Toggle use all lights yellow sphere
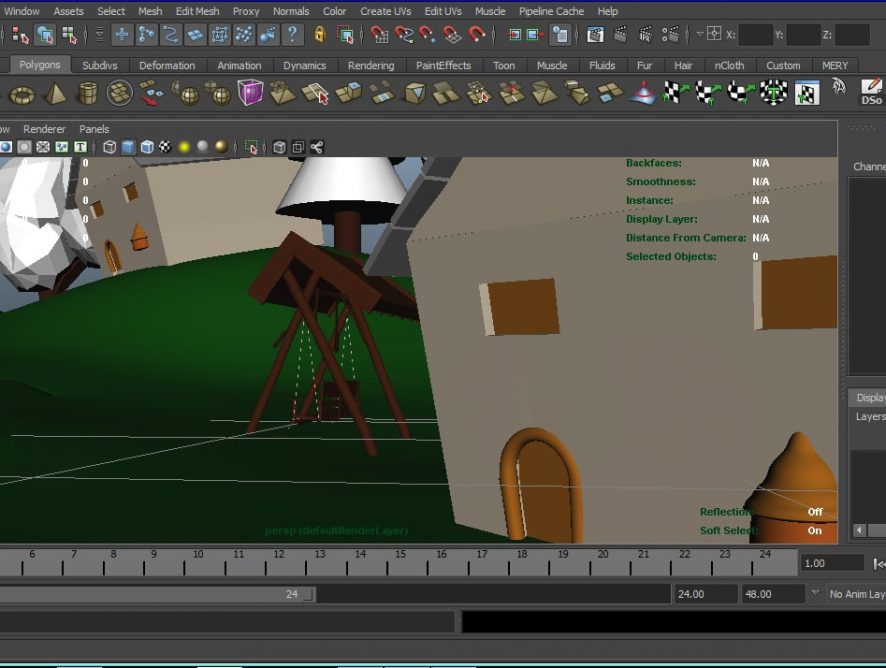886x668 pixels. pos(185,147)
